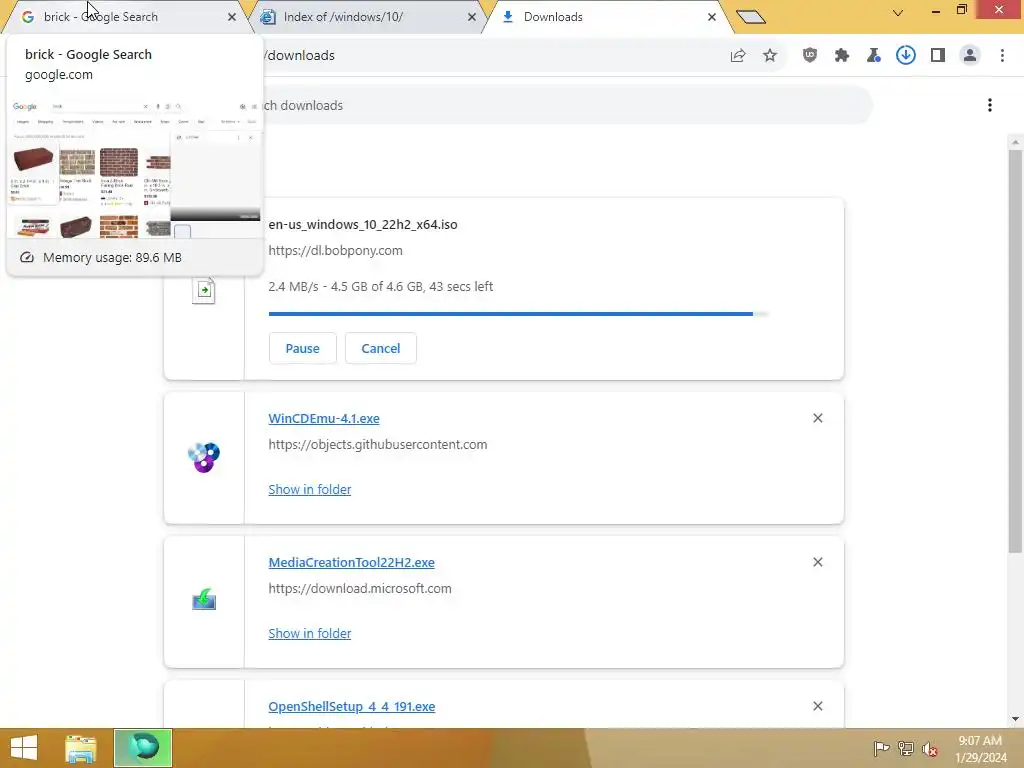Click the WinCDEmu disc icon
The width and height of the screenshot is (1024, 768).
coord(204,457)
